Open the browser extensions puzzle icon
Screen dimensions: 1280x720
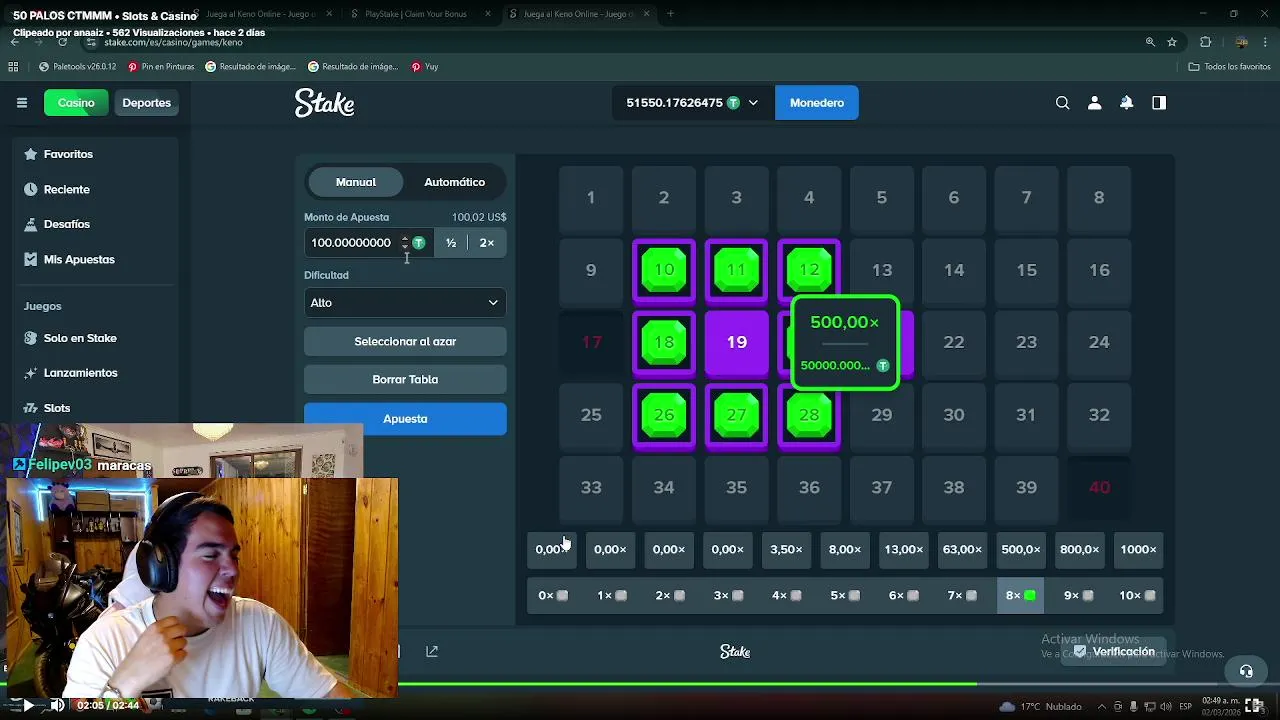[x=1205, y=42]
